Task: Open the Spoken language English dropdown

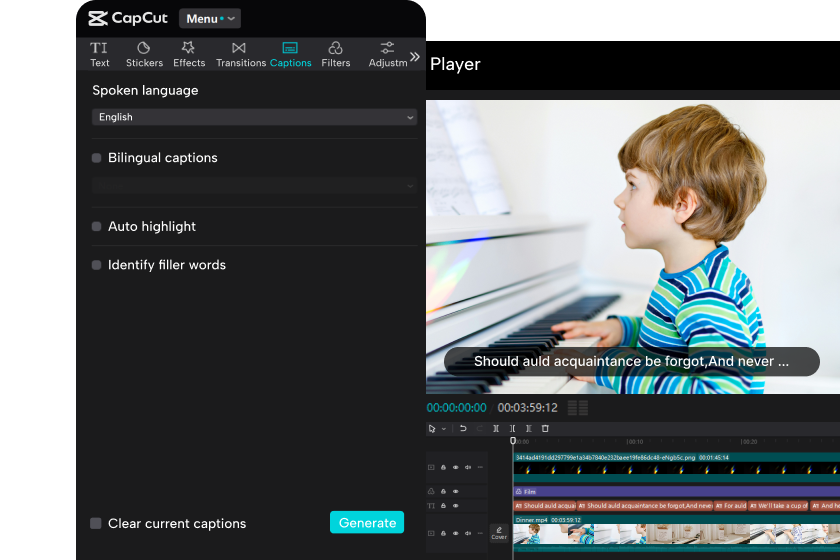Action: 254,117
